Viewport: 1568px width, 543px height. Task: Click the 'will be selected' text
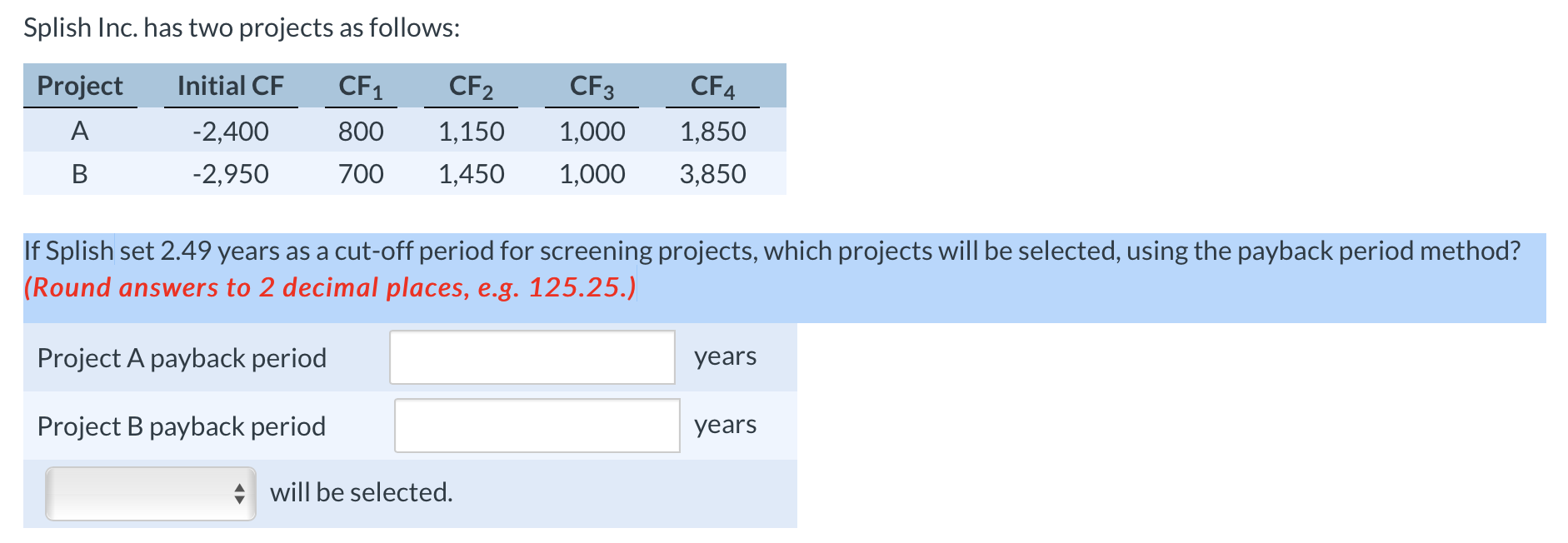(x=362, y=492)
